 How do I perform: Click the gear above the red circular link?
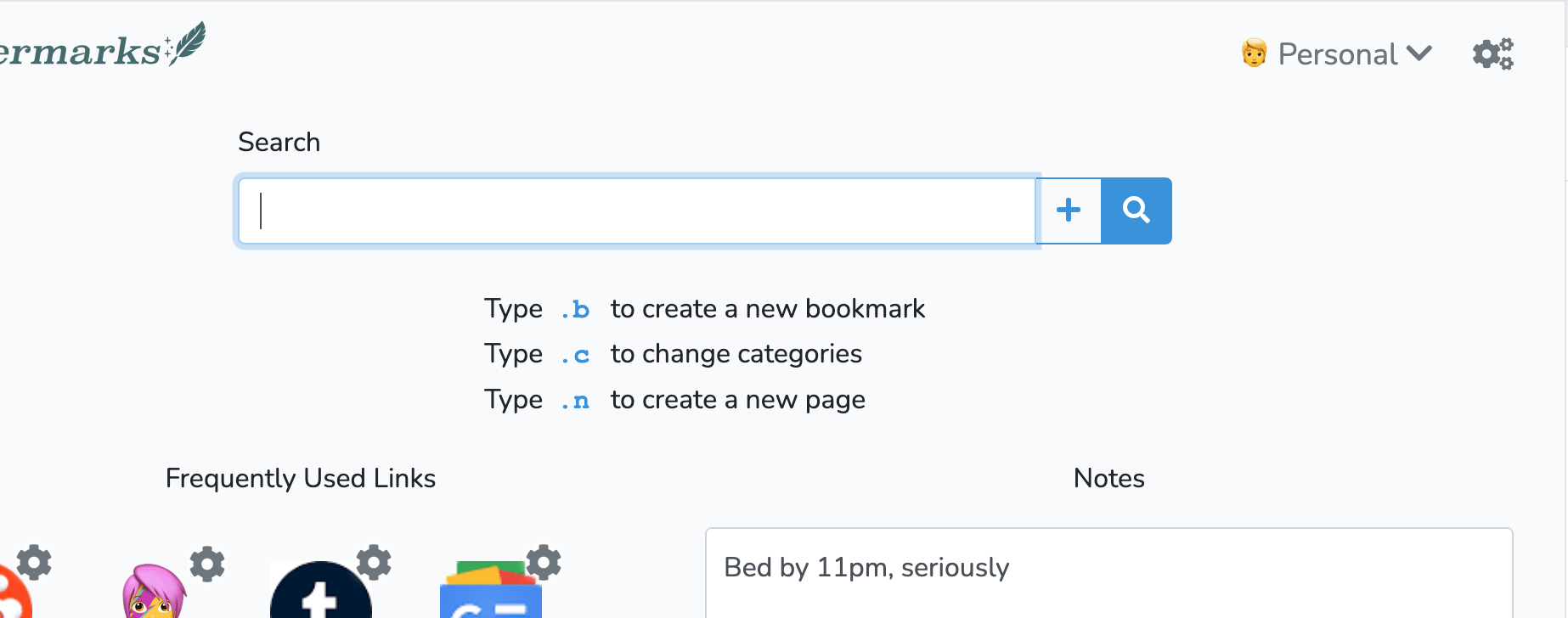(34, 562)
